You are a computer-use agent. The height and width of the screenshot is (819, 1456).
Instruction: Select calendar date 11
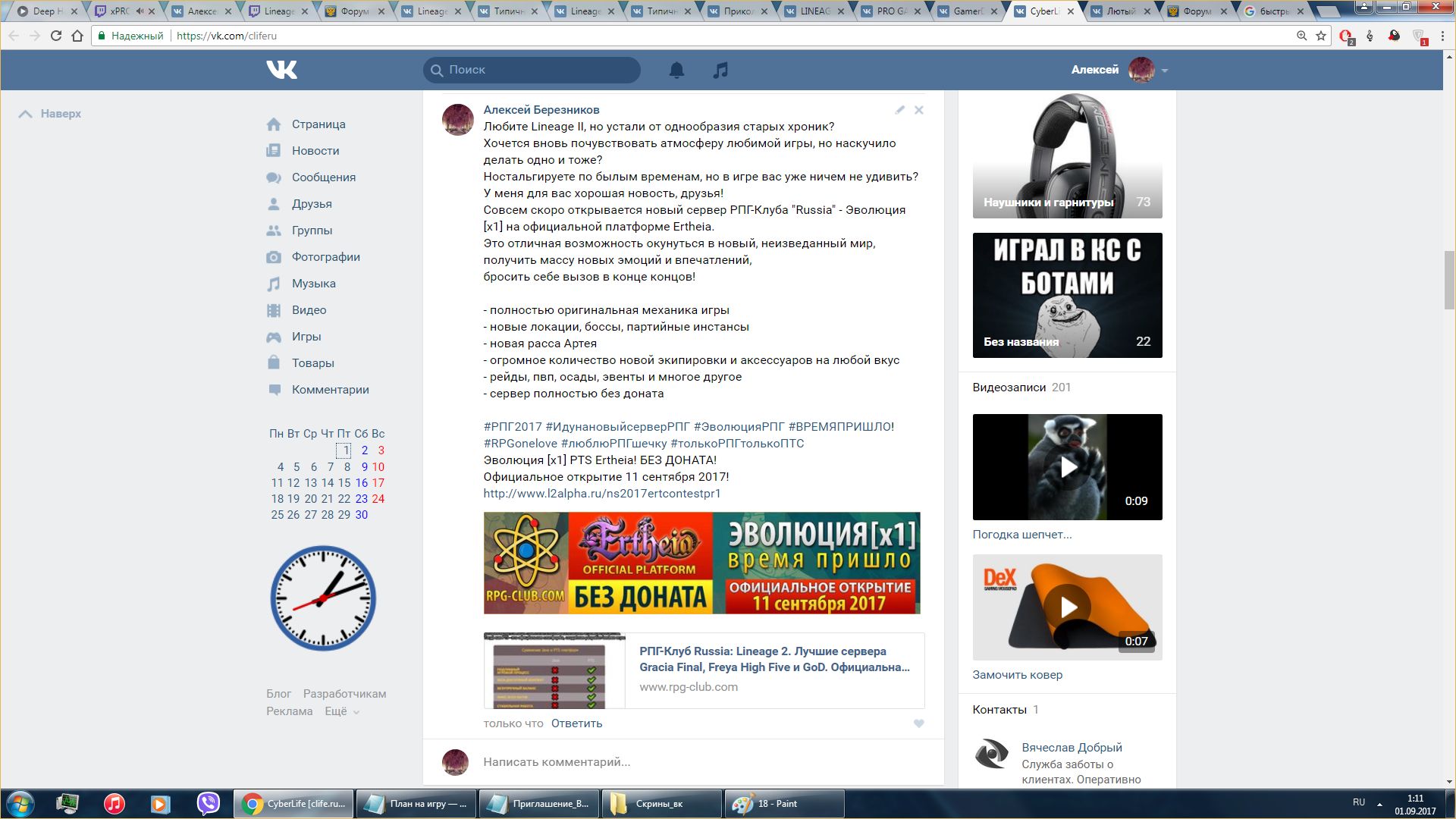click(x=277, y=483)
